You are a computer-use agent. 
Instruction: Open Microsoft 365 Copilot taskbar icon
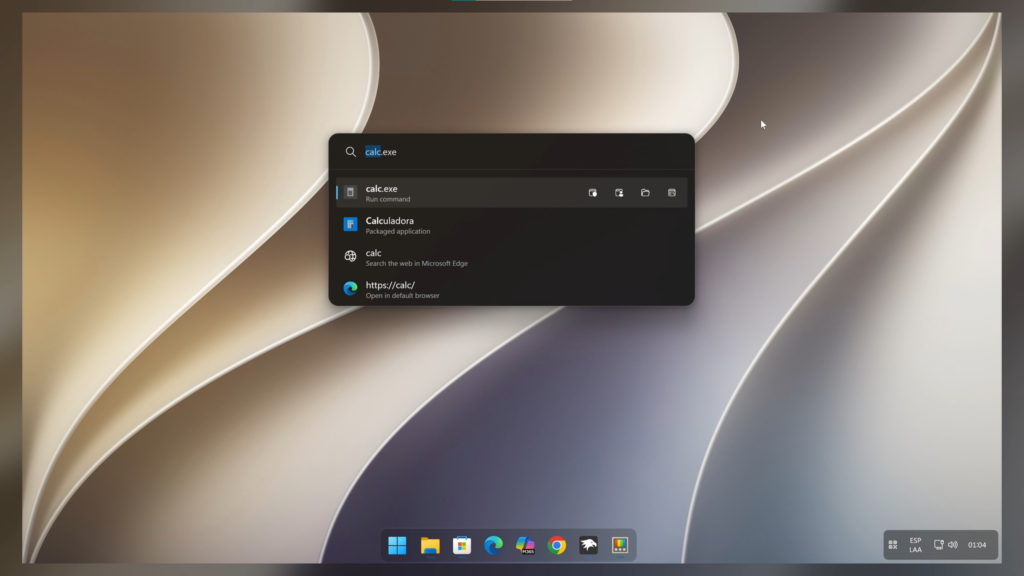tap(525, 545)
